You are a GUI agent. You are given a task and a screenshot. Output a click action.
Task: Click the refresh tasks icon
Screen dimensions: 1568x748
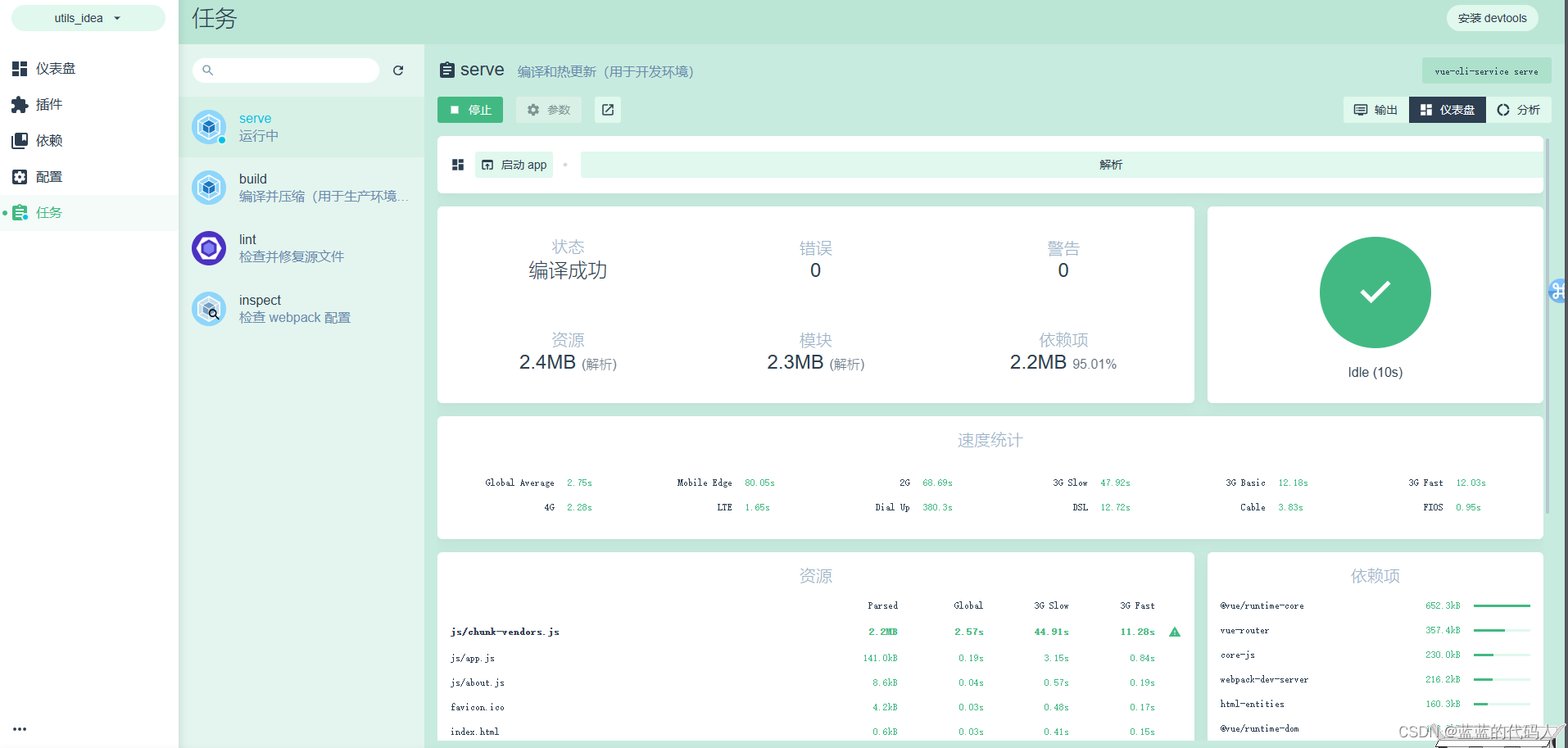(398, 70)
